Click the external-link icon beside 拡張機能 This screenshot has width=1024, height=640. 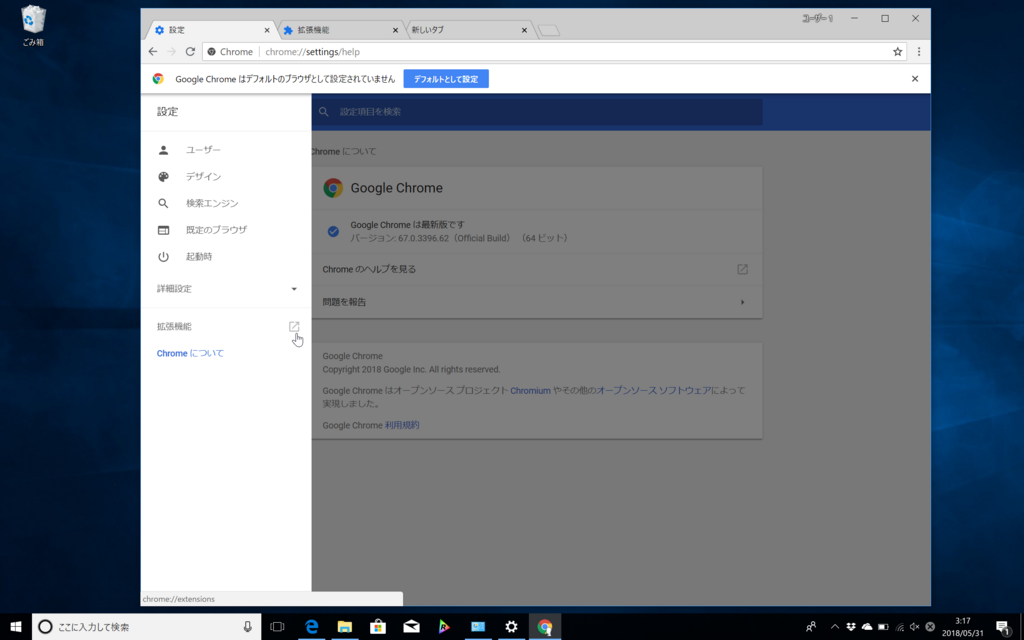point(294,327)
